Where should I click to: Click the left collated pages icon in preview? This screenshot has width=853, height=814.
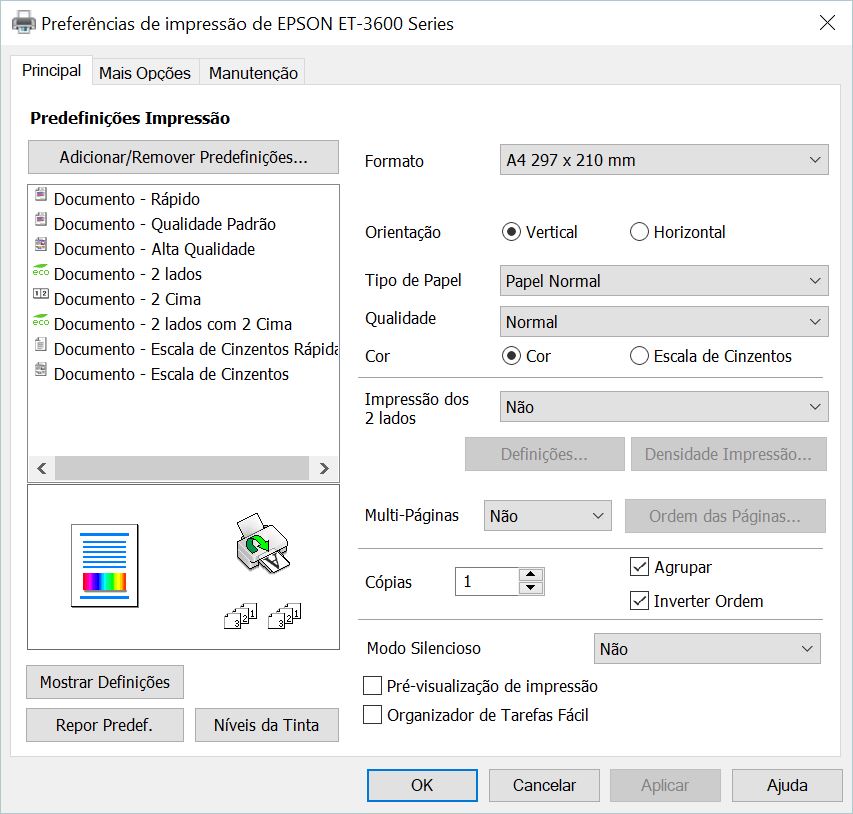[240, 616]
